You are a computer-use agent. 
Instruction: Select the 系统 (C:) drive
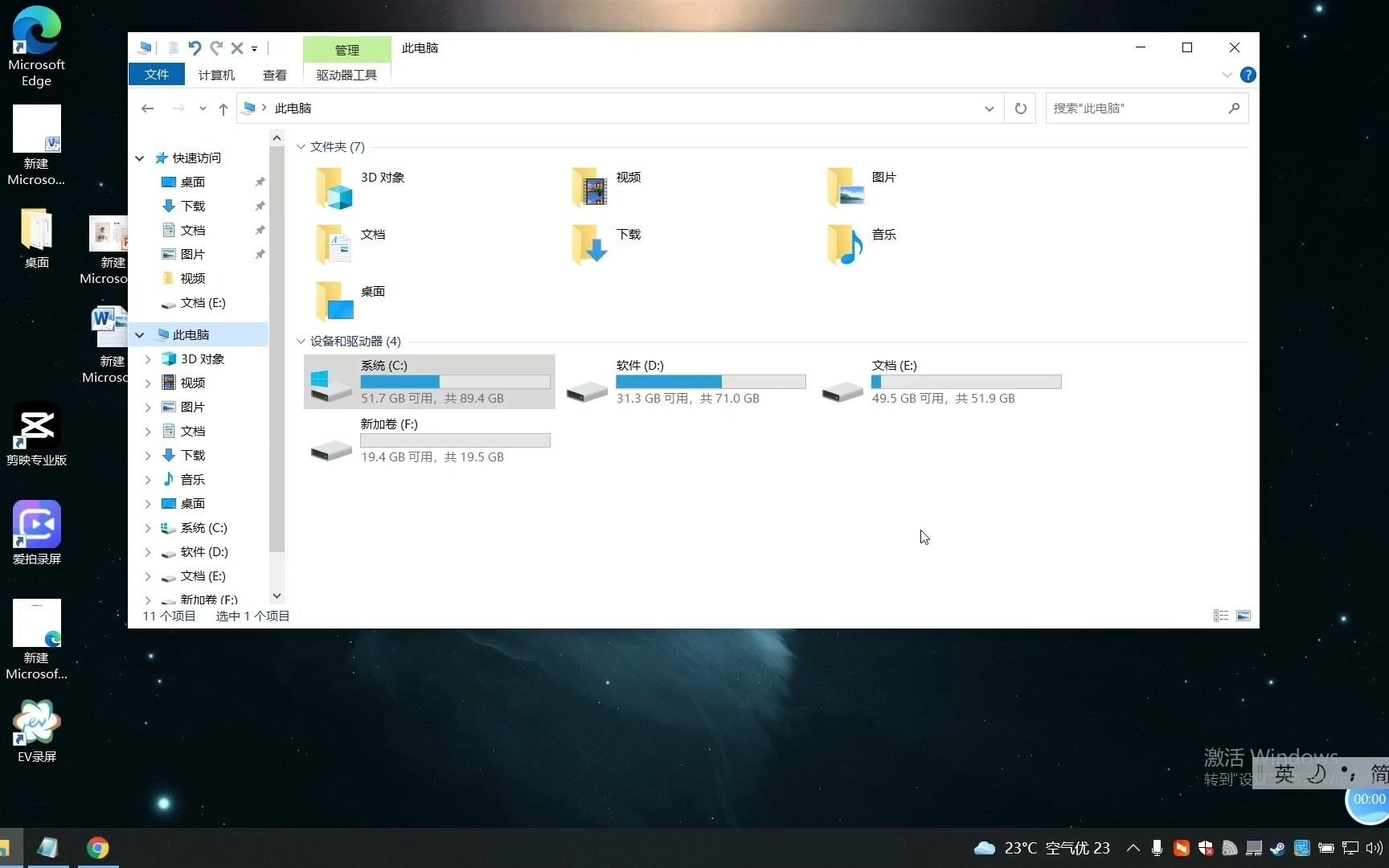point(429,382)
